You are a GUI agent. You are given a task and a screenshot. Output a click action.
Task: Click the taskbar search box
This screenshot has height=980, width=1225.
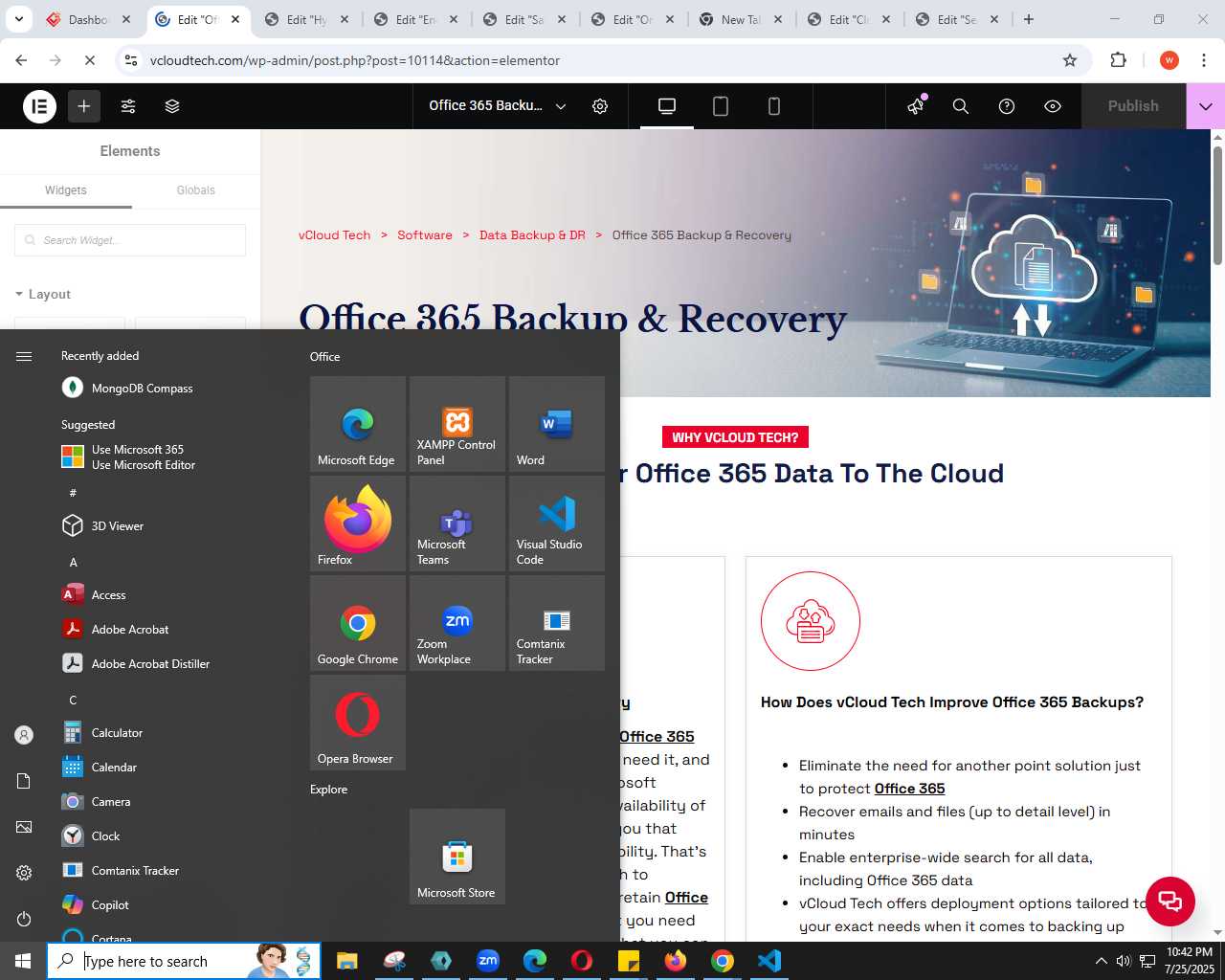coord(184,961)
